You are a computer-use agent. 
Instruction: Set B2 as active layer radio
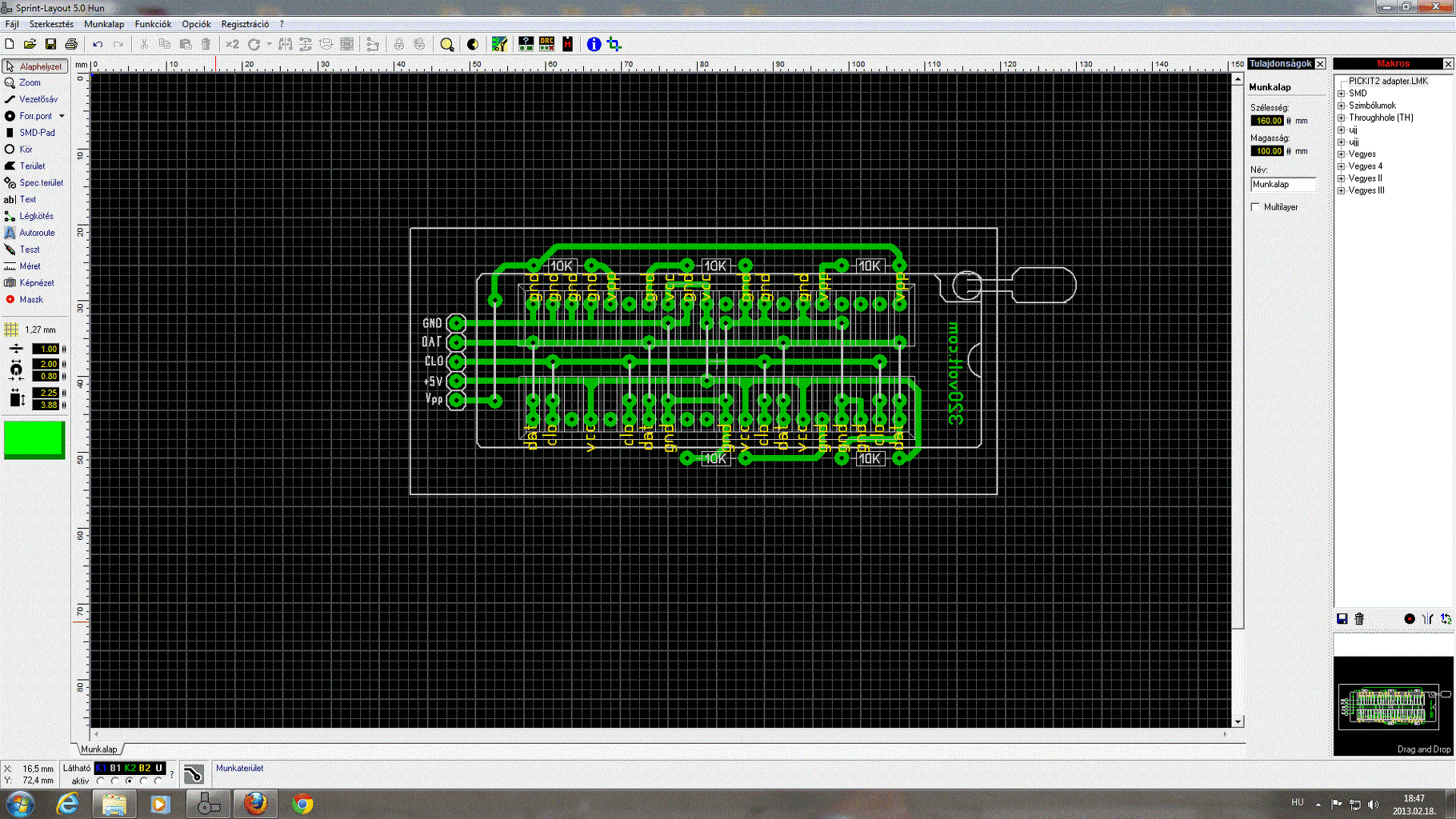click(x=144, y=781)
